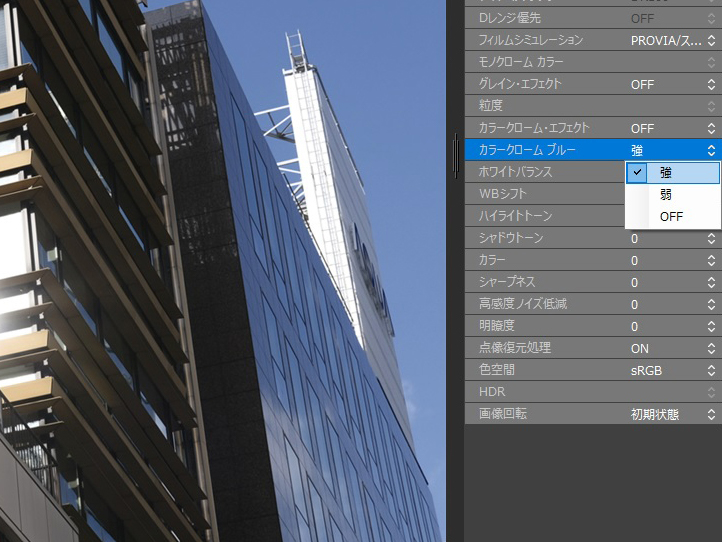Select the WBシフト row label
The width and height of the screenshot is (722, 542).
[502, 194]
